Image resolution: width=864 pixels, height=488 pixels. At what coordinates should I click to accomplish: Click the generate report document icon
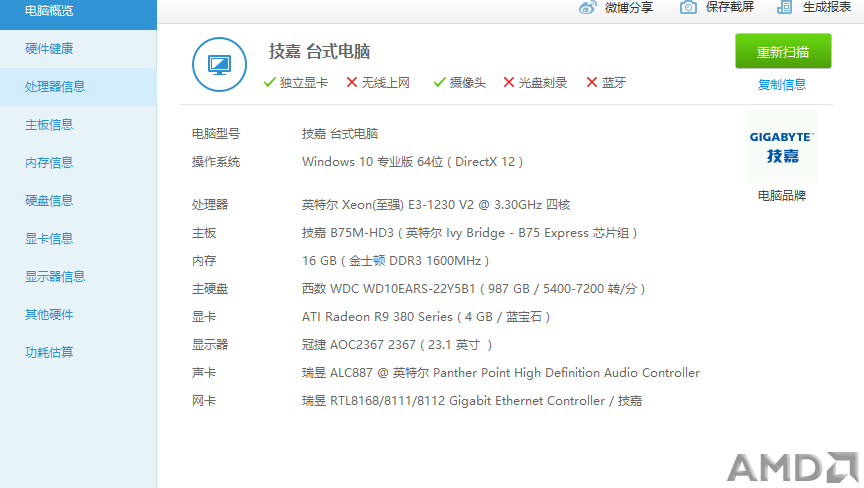coord(785,7)
